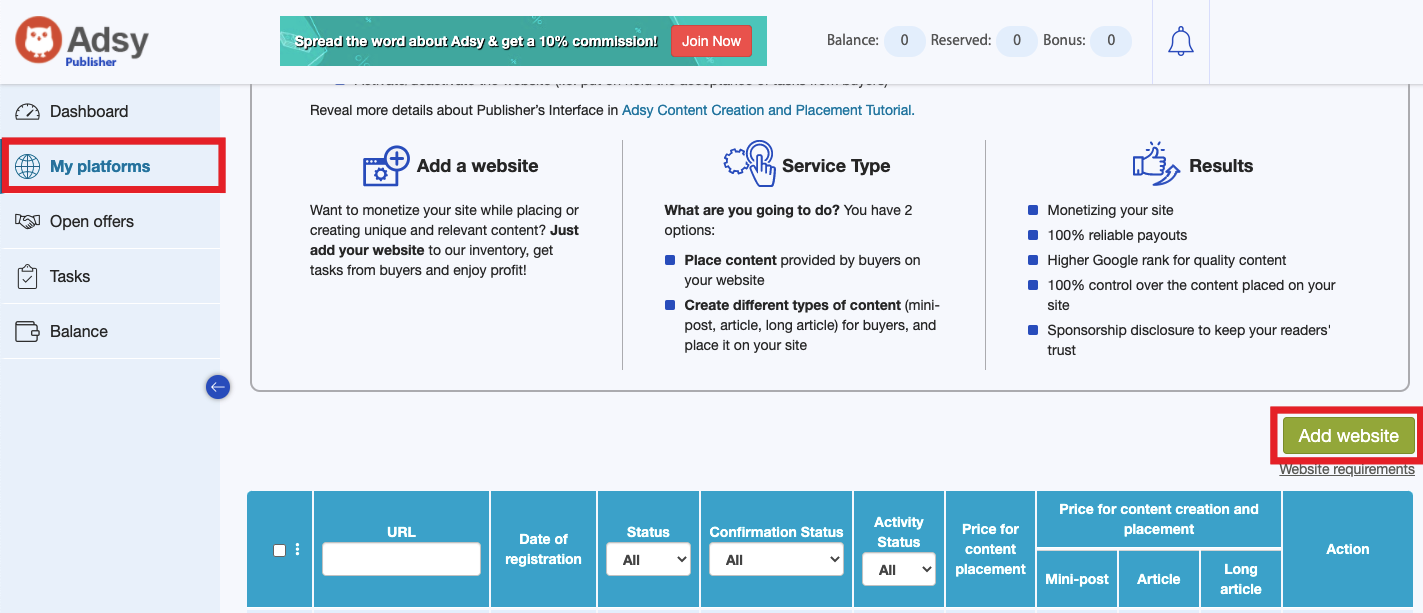1423x613 pixels.
Task: Click the Results thumbs-up icon
Action: click(1156, 164)
